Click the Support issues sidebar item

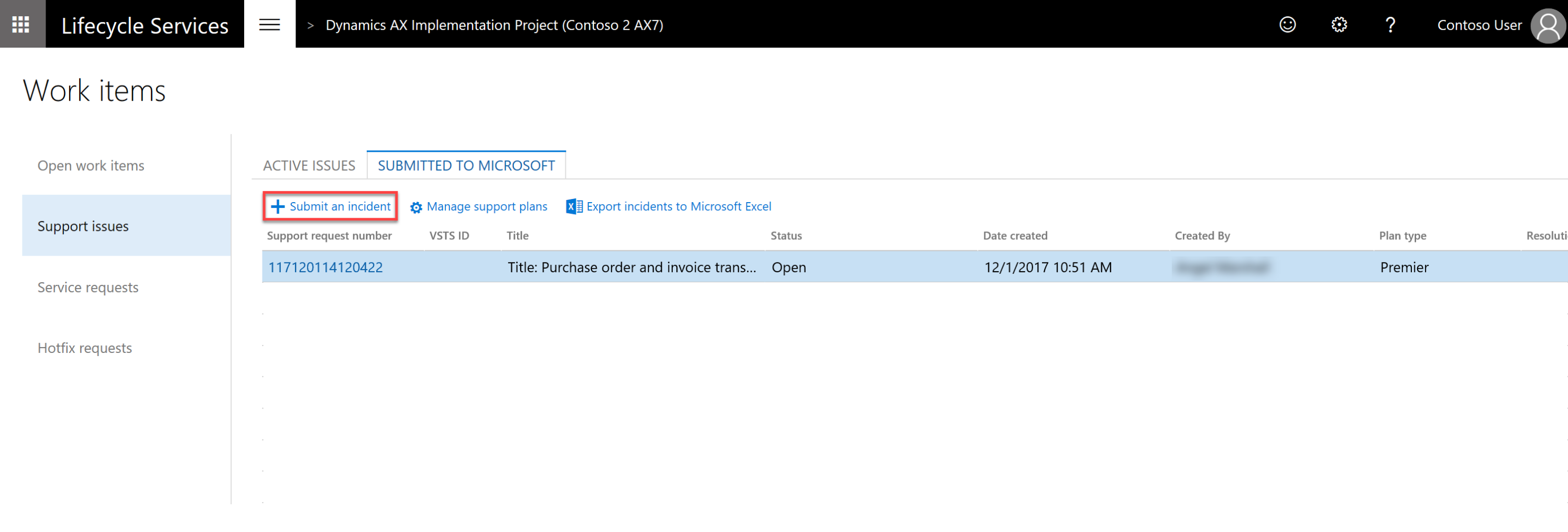click(83, 226)
